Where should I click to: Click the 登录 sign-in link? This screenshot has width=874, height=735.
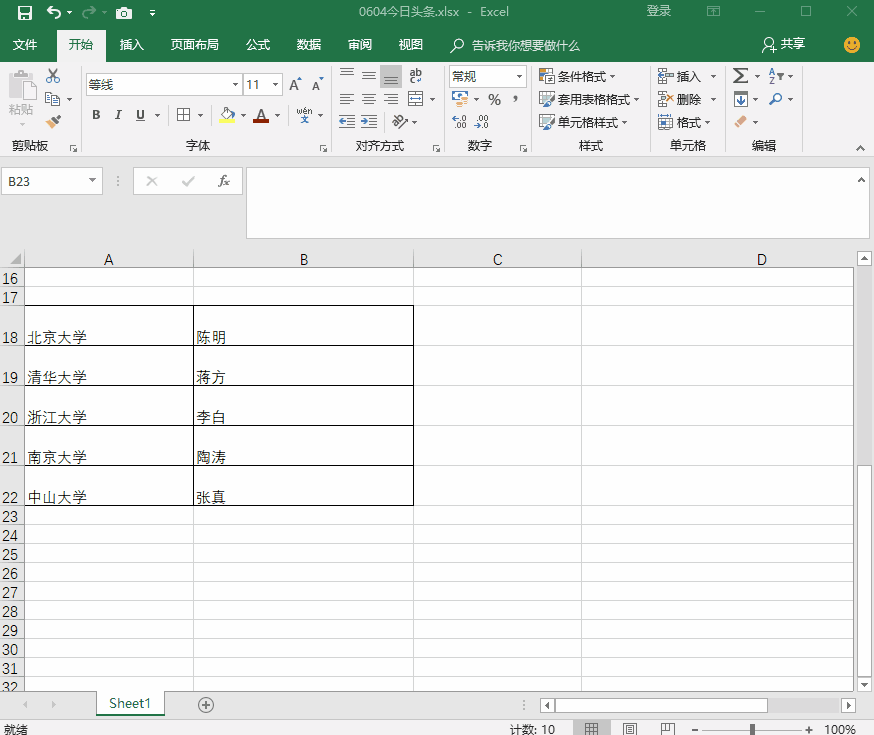click(658, 11)
